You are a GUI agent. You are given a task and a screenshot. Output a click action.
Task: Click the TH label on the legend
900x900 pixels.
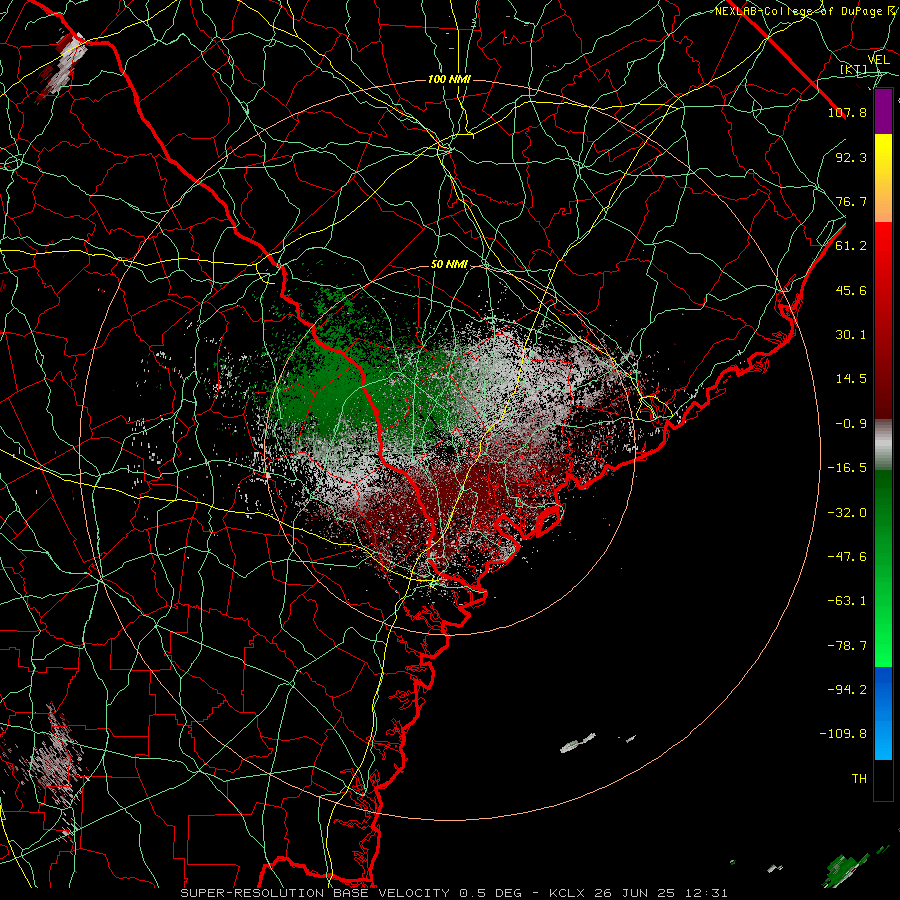[859, 779]
